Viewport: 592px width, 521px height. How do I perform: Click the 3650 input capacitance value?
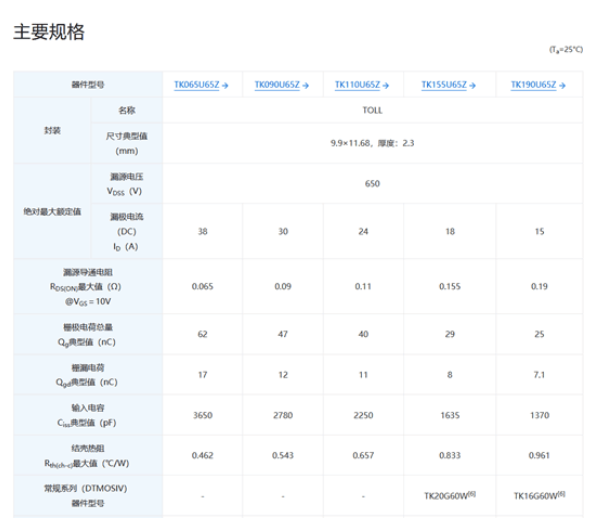[x=203, y=415]
